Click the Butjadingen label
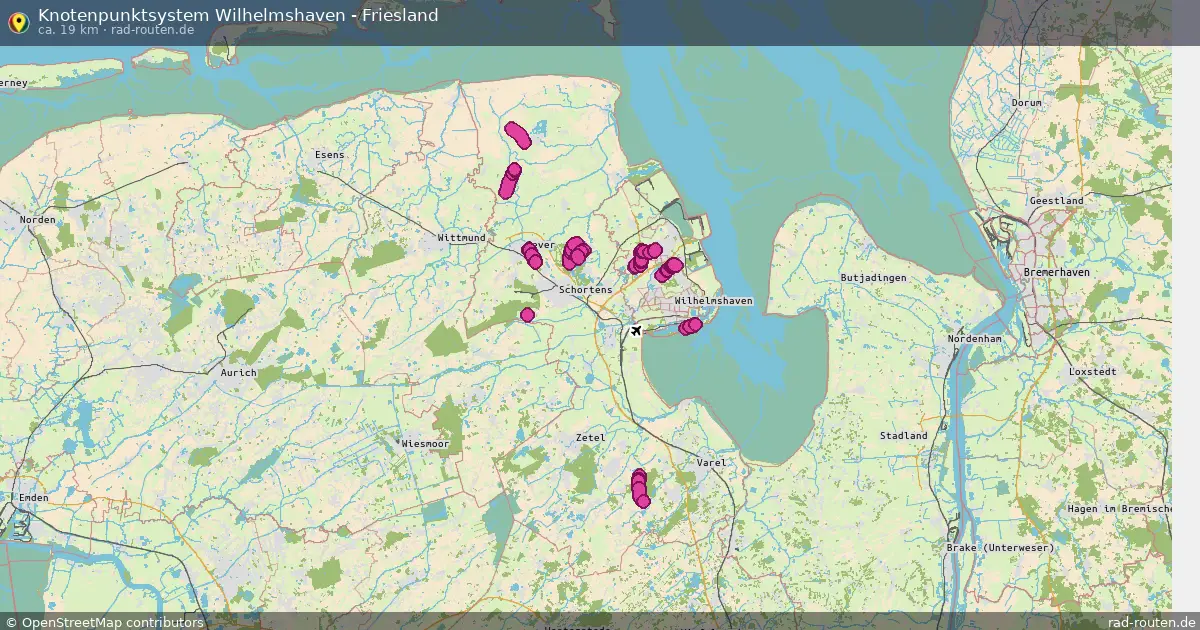Screen dimensions: 1200x630 pyautogui.click(x=874, y=277)
